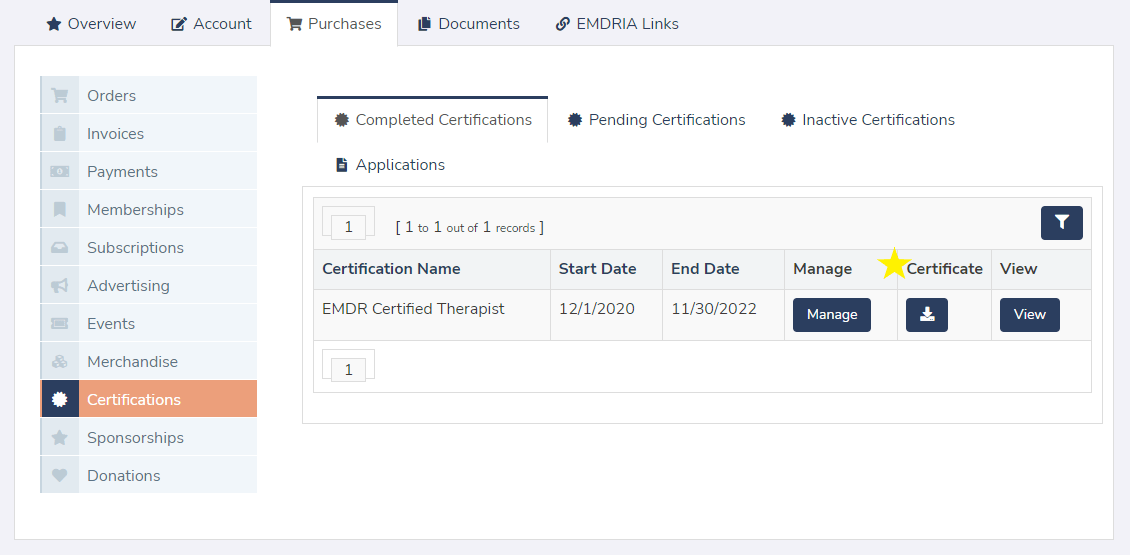
Task: Open Donations in the sidebar
Action: point(148,476)
